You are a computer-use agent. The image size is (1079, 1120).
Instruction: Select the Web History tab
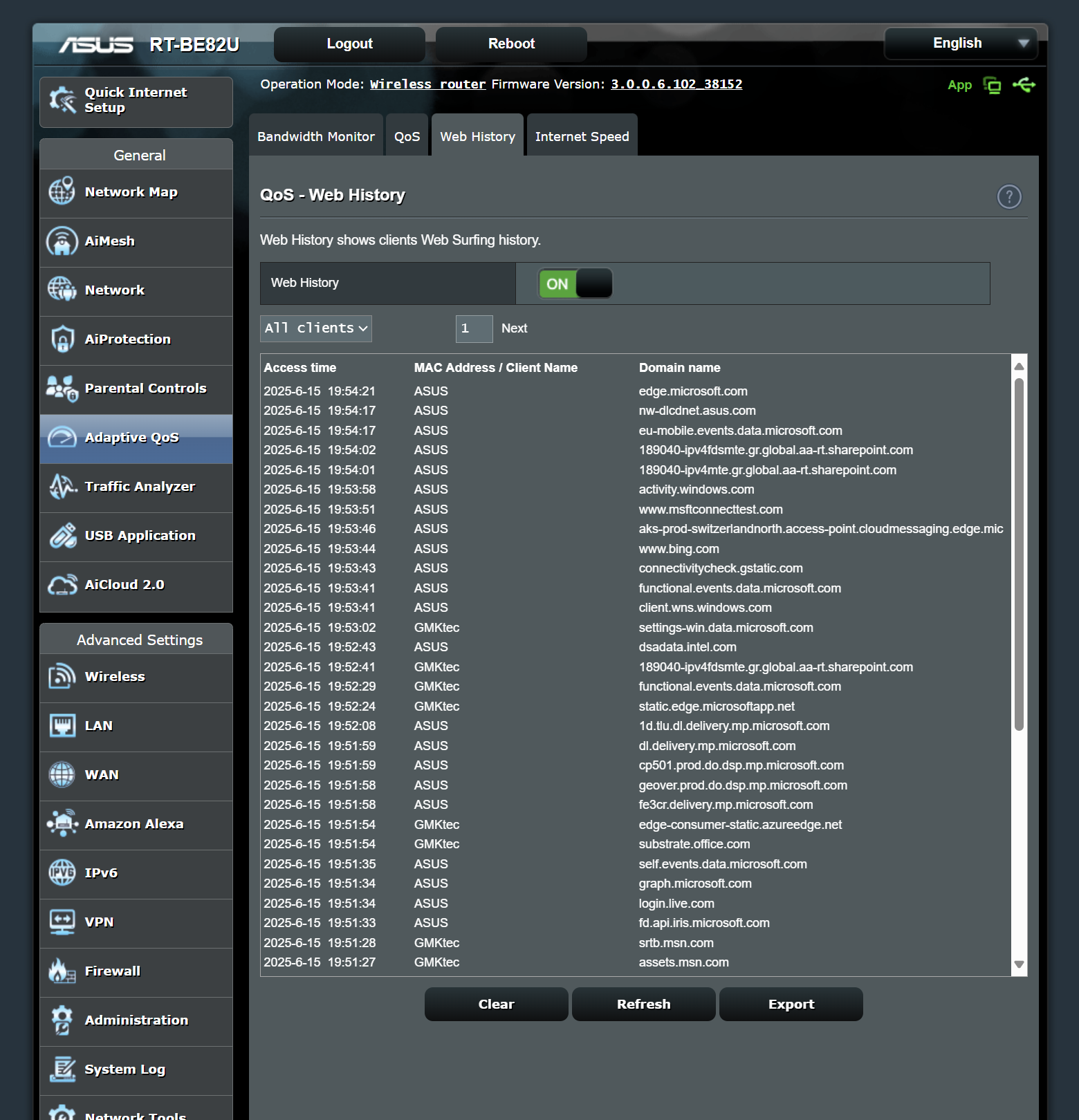click(x=477, y=136)
